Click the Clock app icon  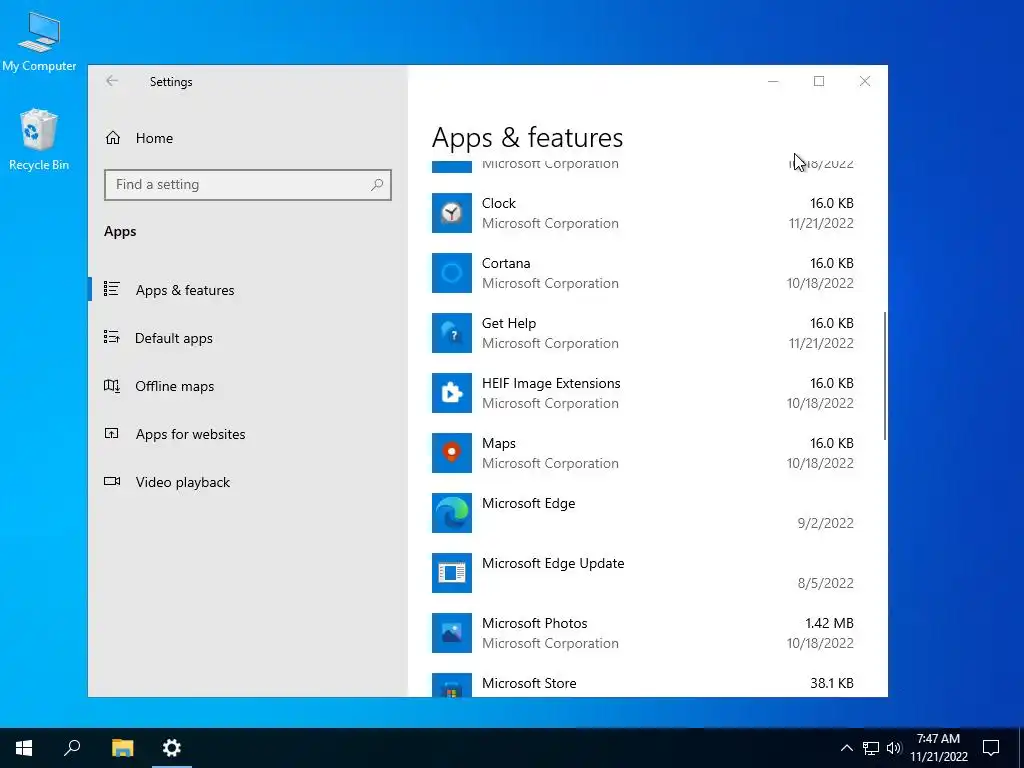[x=451, y=213]
